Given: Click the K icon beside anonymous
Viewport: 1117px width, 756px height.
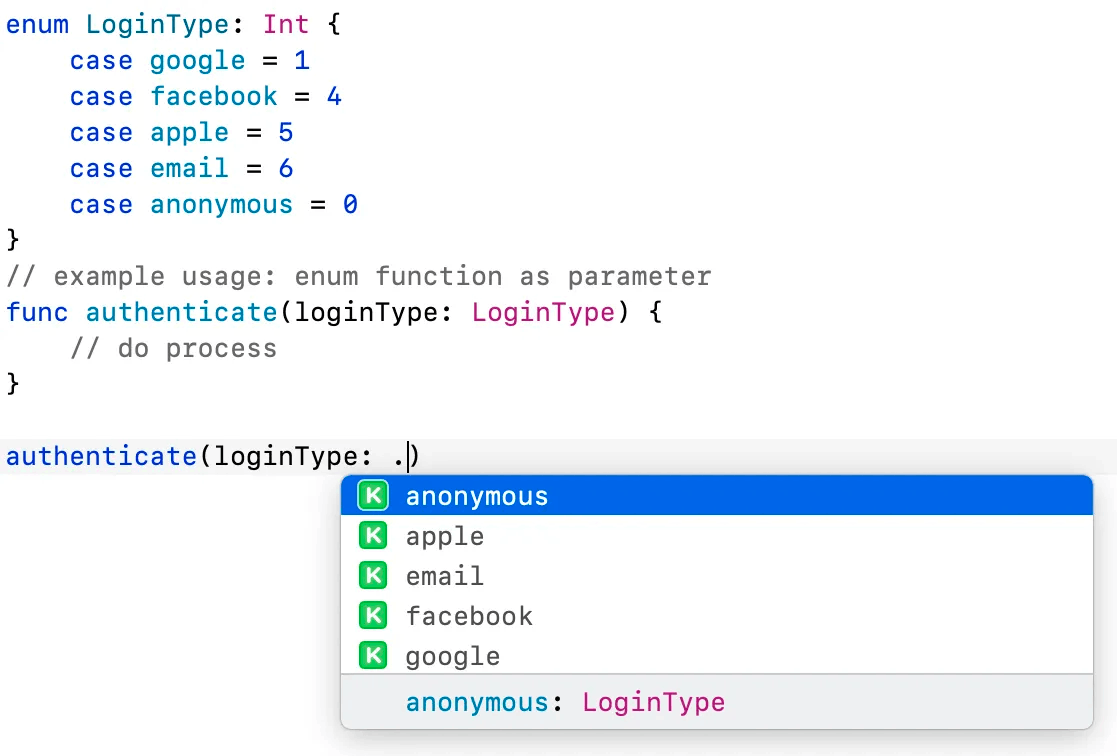Looking at the screenshot, I should pyautogui.click(x=373, y=495).
